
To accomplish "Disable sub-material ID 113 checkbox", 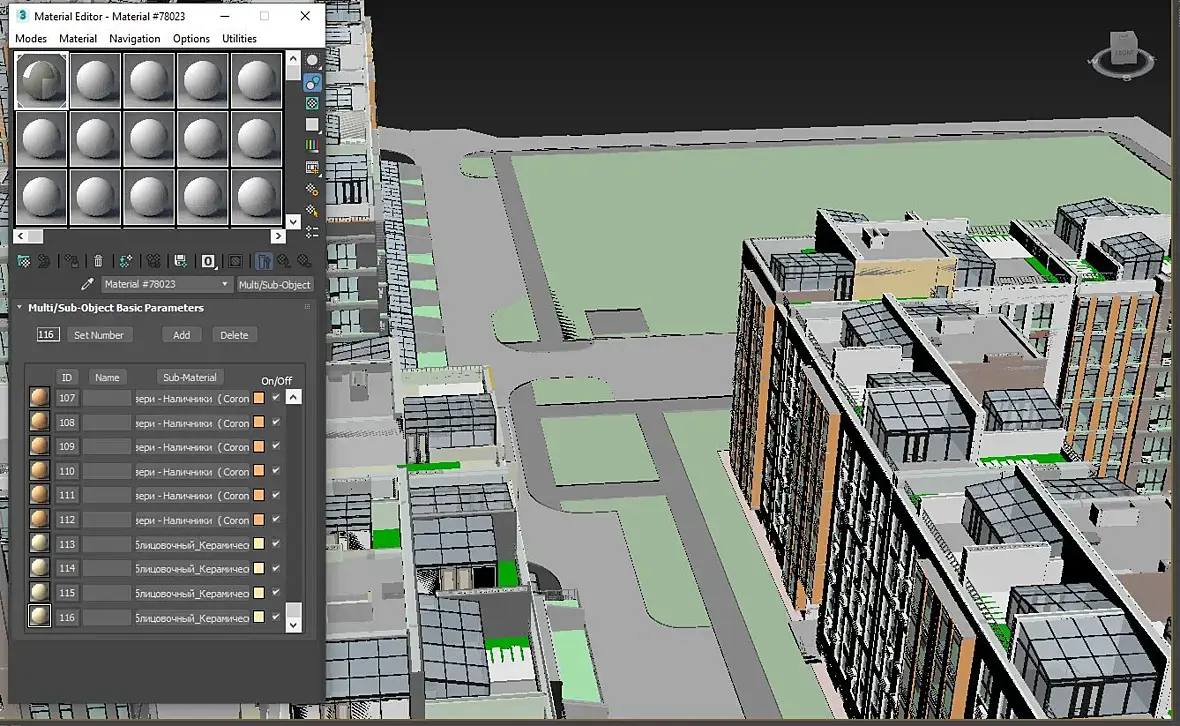I will click(x=276, y=543).
